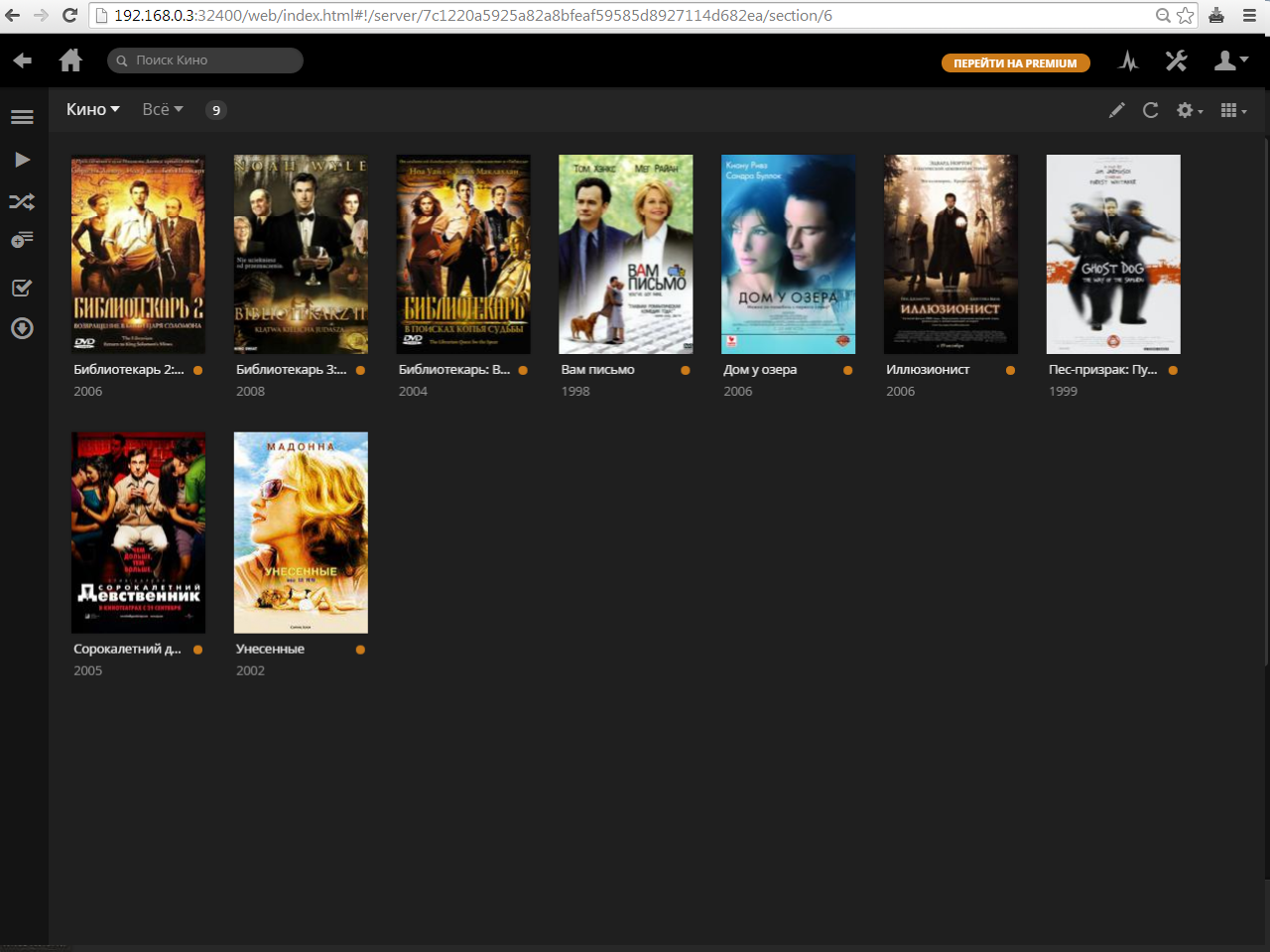This screenshot has height=952, width=1270.
Task: Open the Plex home icon
Action: tap(70, 60)
